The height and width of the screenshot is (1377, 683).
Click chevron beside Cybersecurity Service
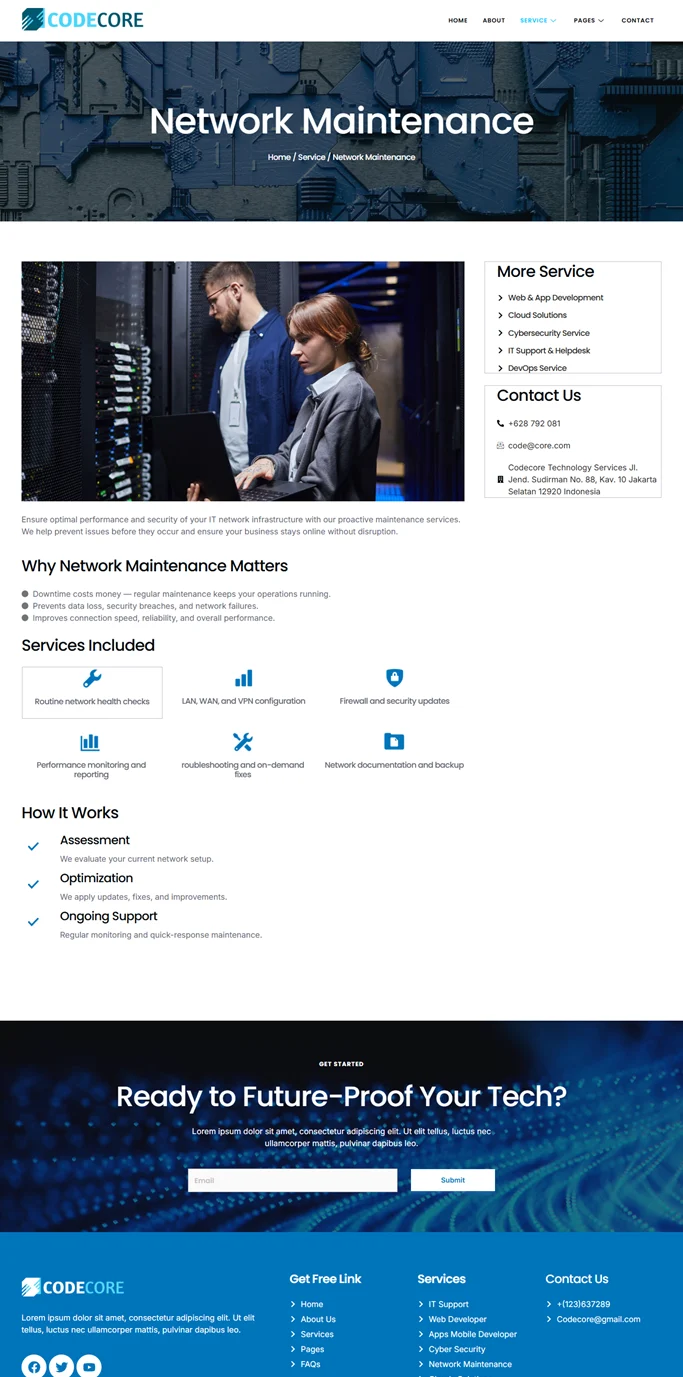tap(500, 333)
